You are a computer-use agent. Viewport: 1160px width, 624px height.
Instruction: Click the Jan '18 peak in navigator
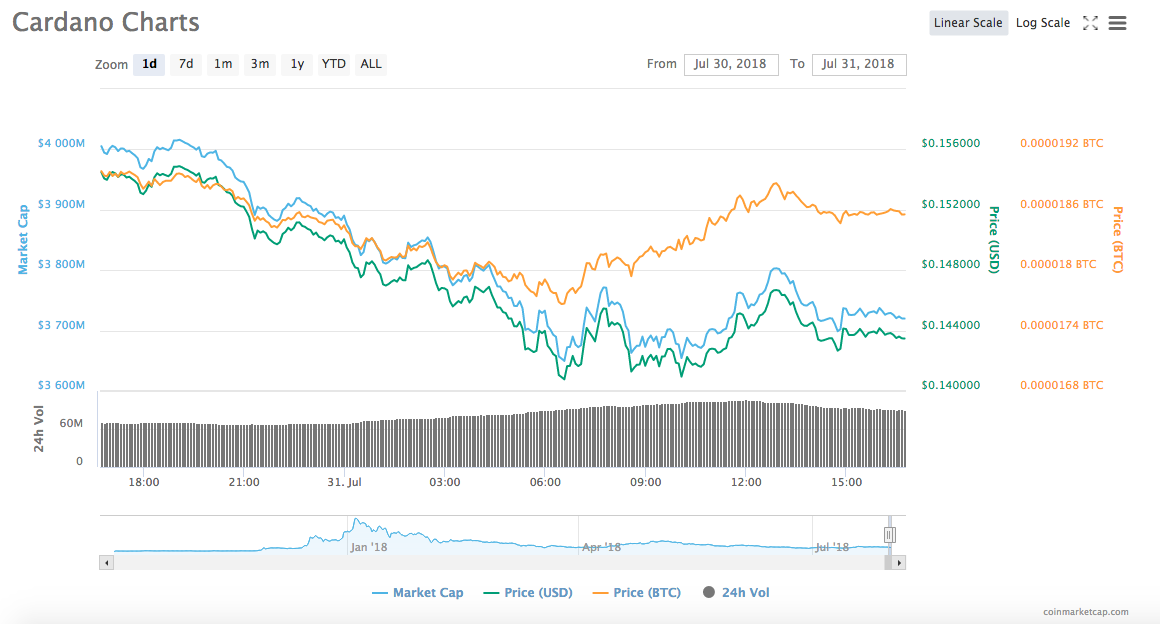coord(357,521)
